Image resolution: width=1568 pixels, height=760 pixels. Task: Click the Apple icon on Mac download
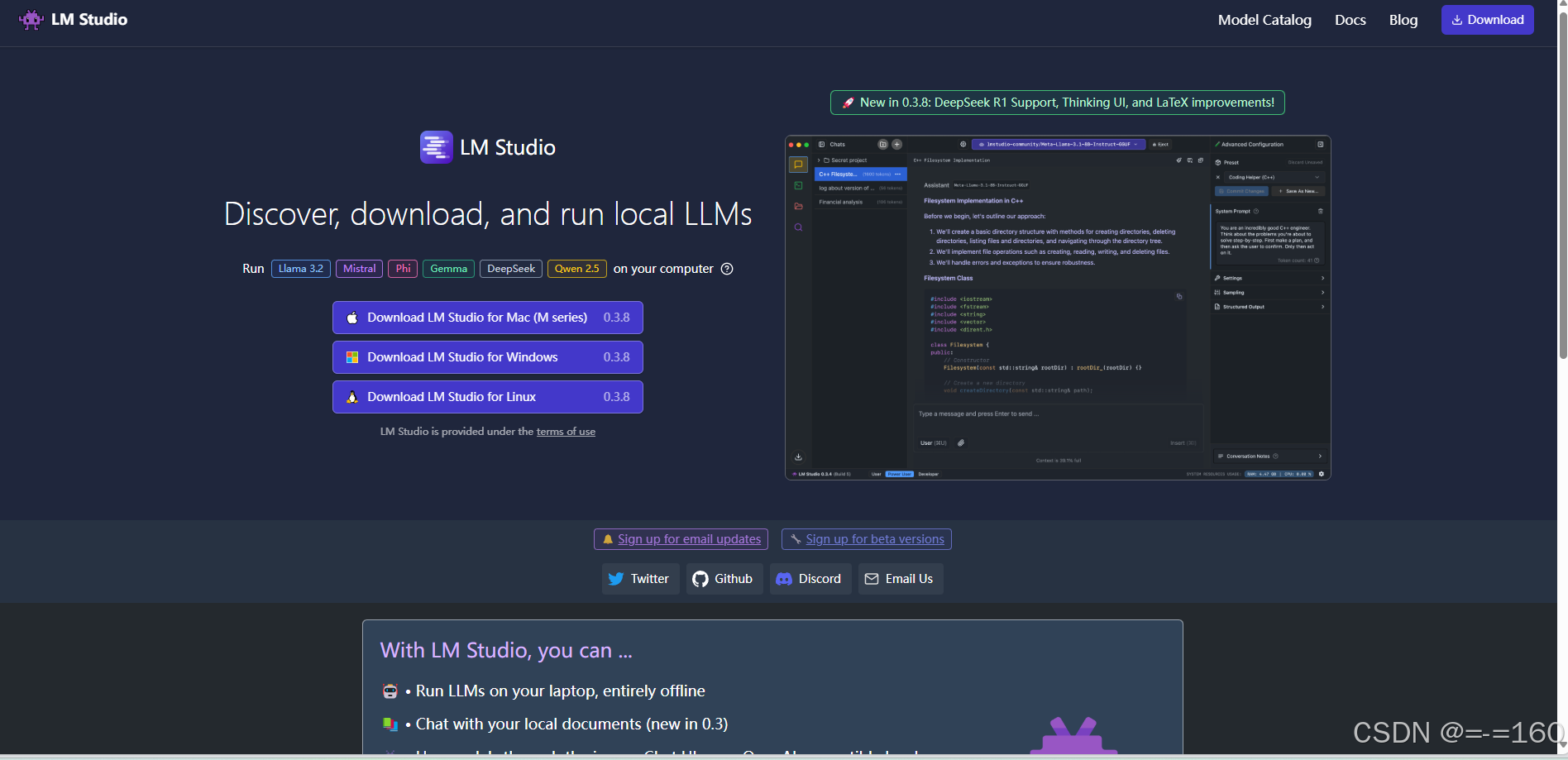coord(352,318)
